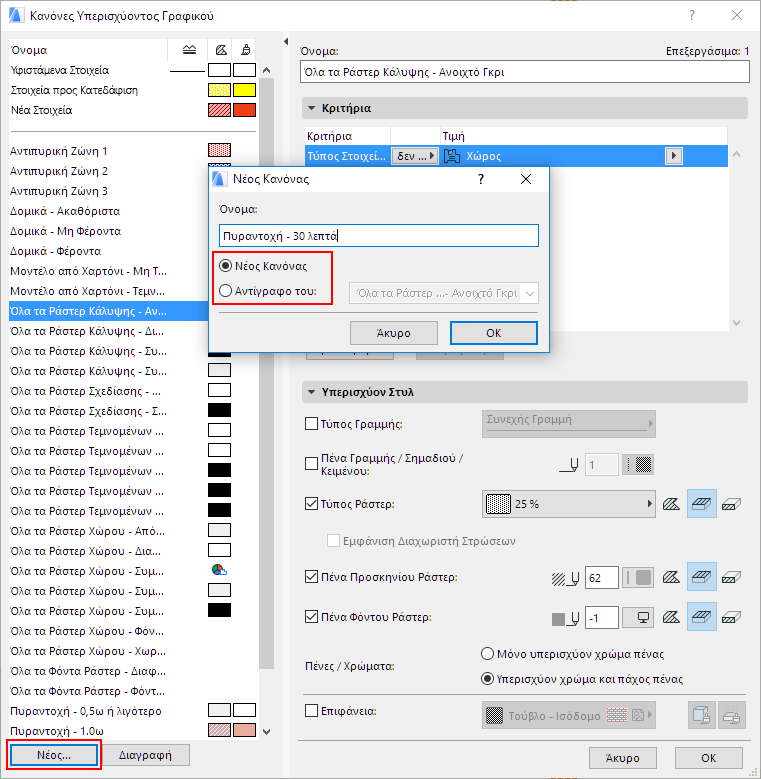
Task: Collapse the Κριτήρια section
Action: click(311, 108)
